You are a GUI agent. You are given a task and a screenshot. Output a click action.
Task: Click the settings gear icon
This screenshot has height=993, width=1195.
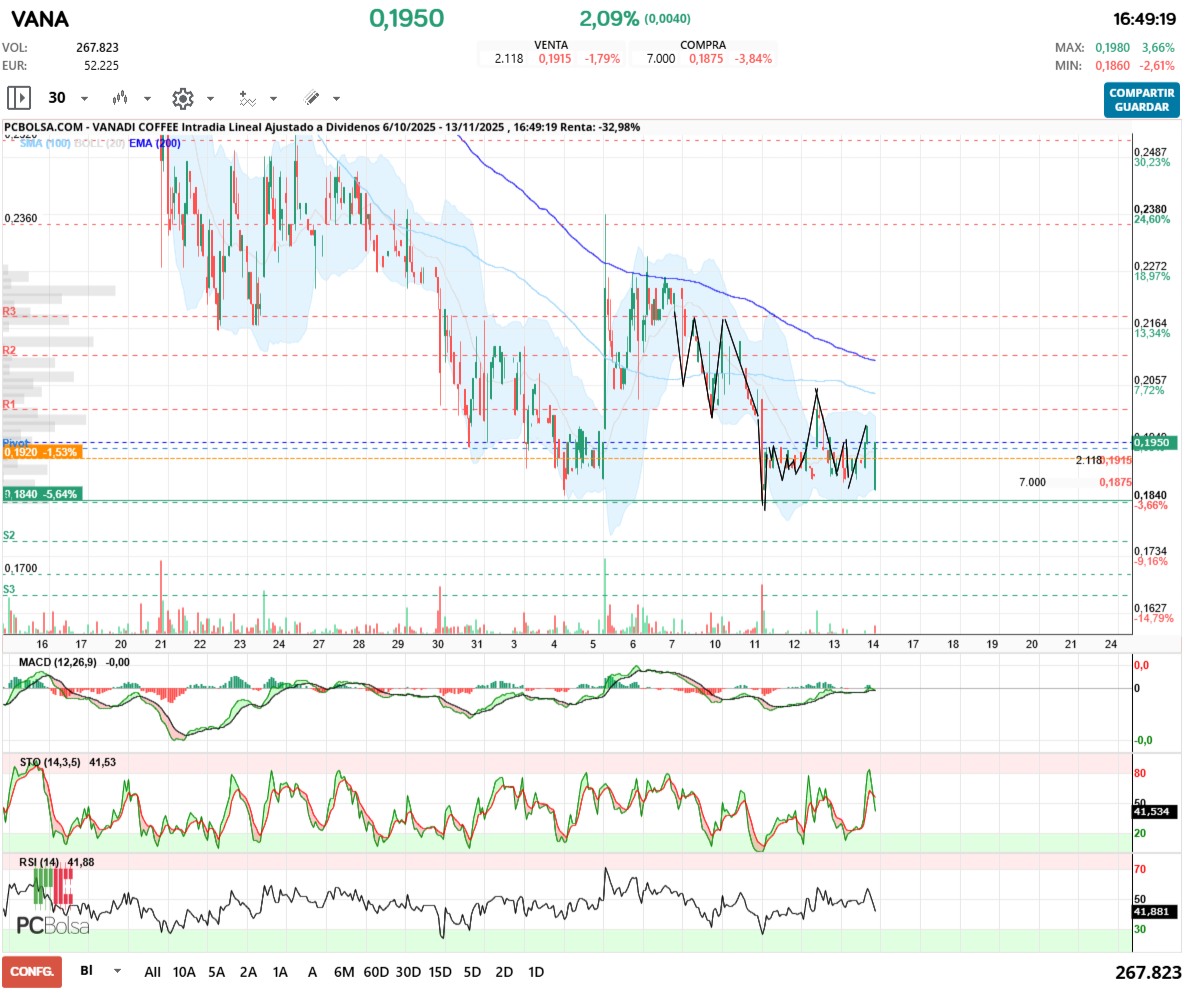182,98
